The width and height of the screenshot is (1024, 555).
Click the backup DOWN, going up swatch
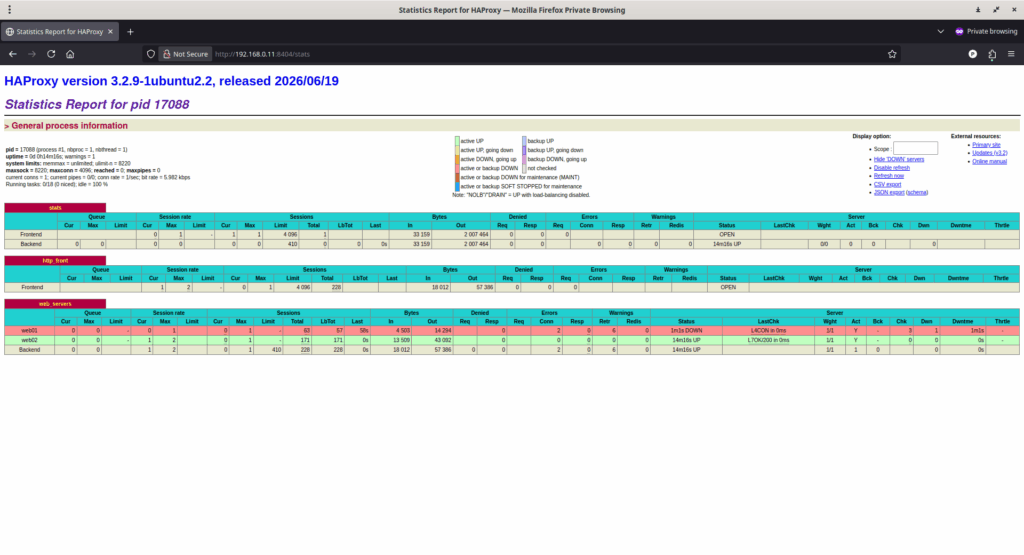(x=524, y=159)
